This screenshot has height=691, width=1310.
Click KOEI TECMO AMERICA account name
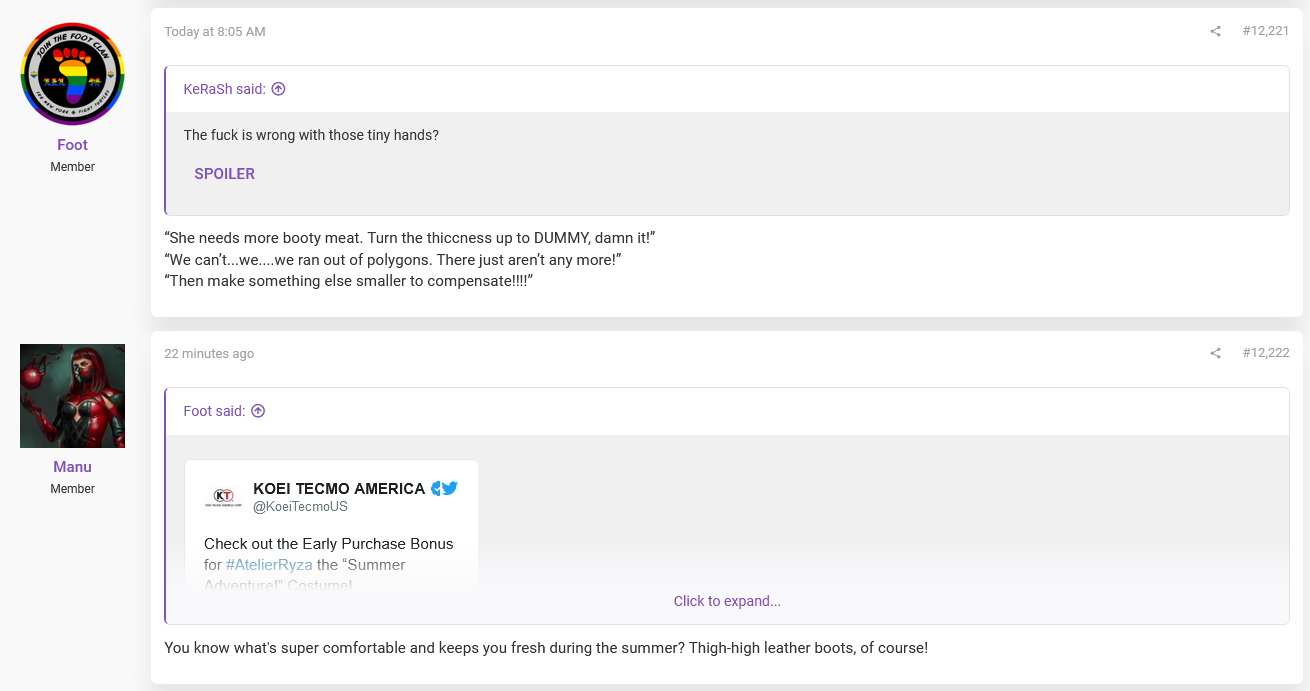pyautogui.click(x=339, y=488)
